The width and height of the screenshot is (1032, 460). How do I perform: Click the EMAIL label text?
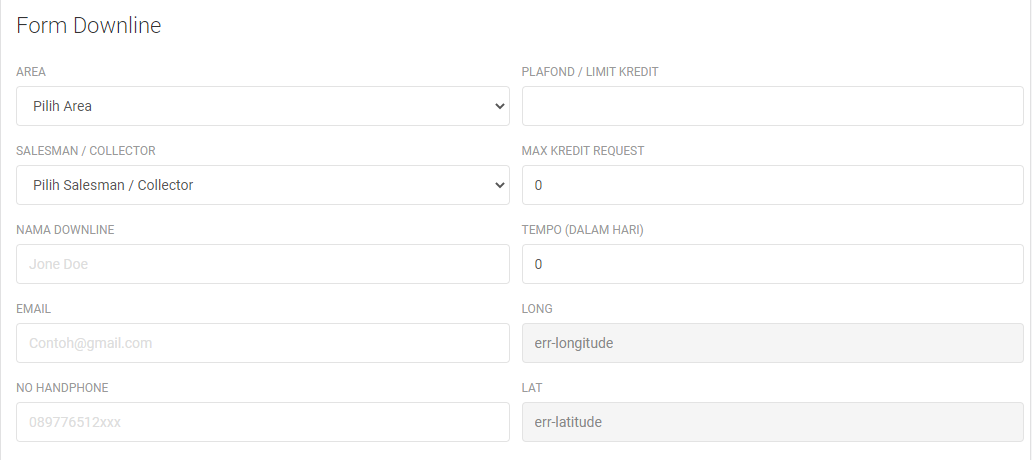pos(33,309)
